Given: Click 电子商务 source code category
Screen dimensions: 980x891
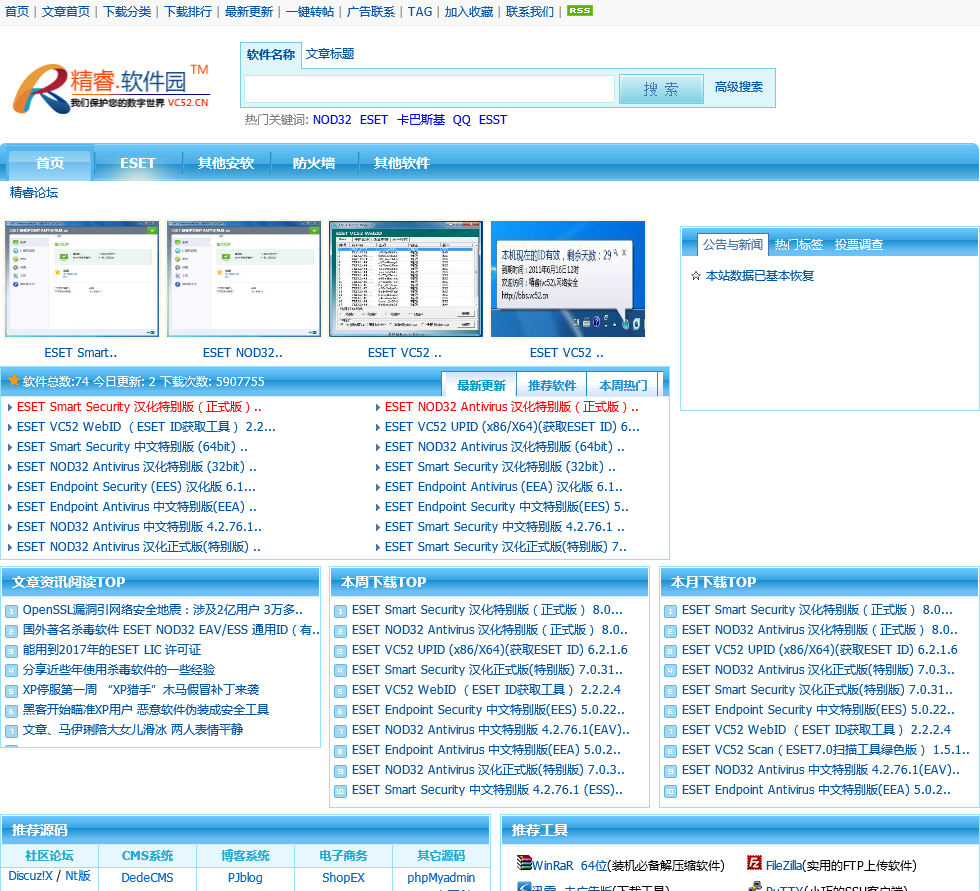Looking at the screenshot, I should (x=343, y=855).
